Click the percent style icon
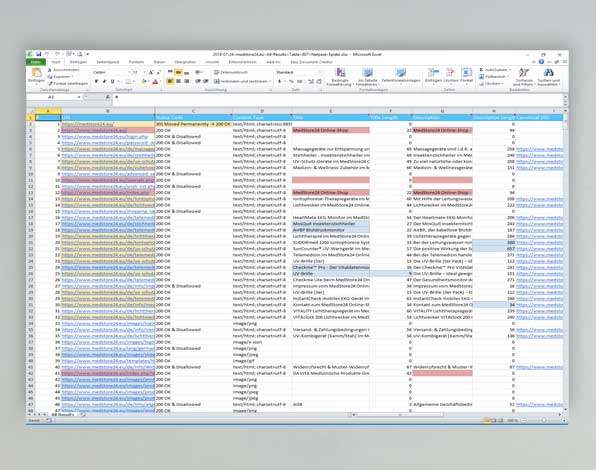596x470 pixels. coord(292,81)
